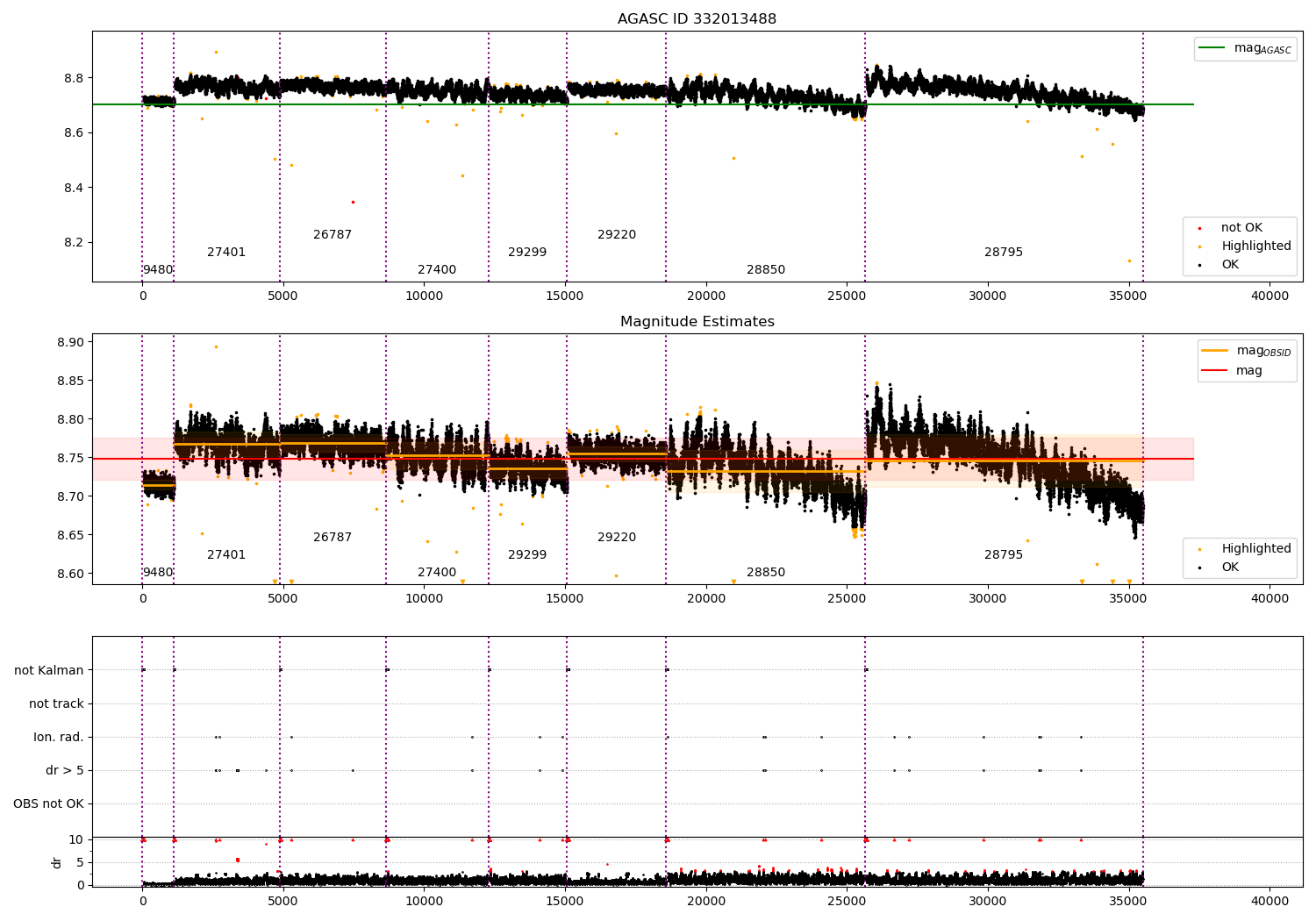1316x921 pixels.
Task: Click OBSID label 28795 in the top plot
Action: tap(1004, 252)
